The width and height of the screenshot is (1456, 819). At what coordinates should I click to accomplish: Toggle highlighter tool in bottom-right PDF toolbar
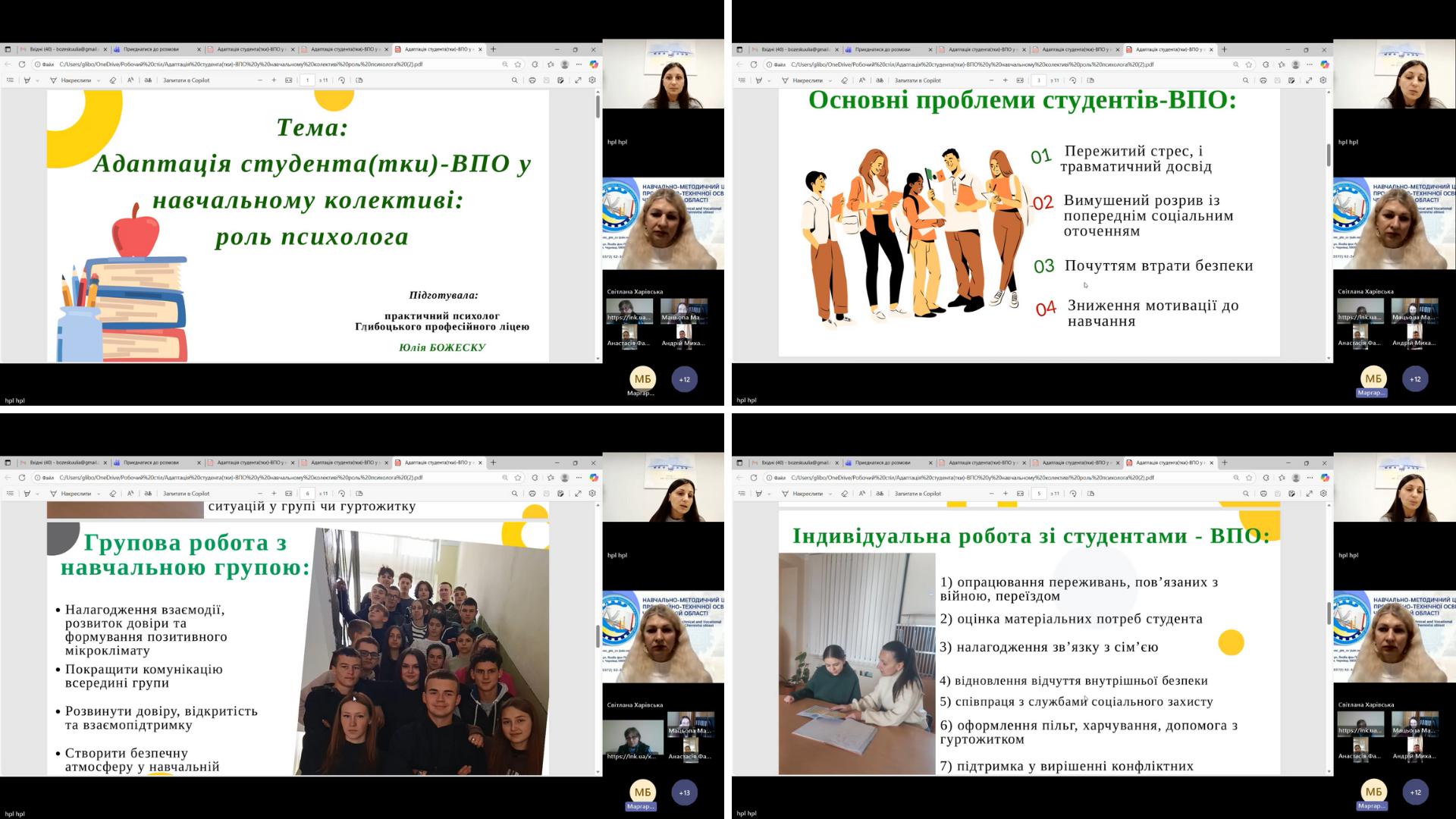[758, 494]
